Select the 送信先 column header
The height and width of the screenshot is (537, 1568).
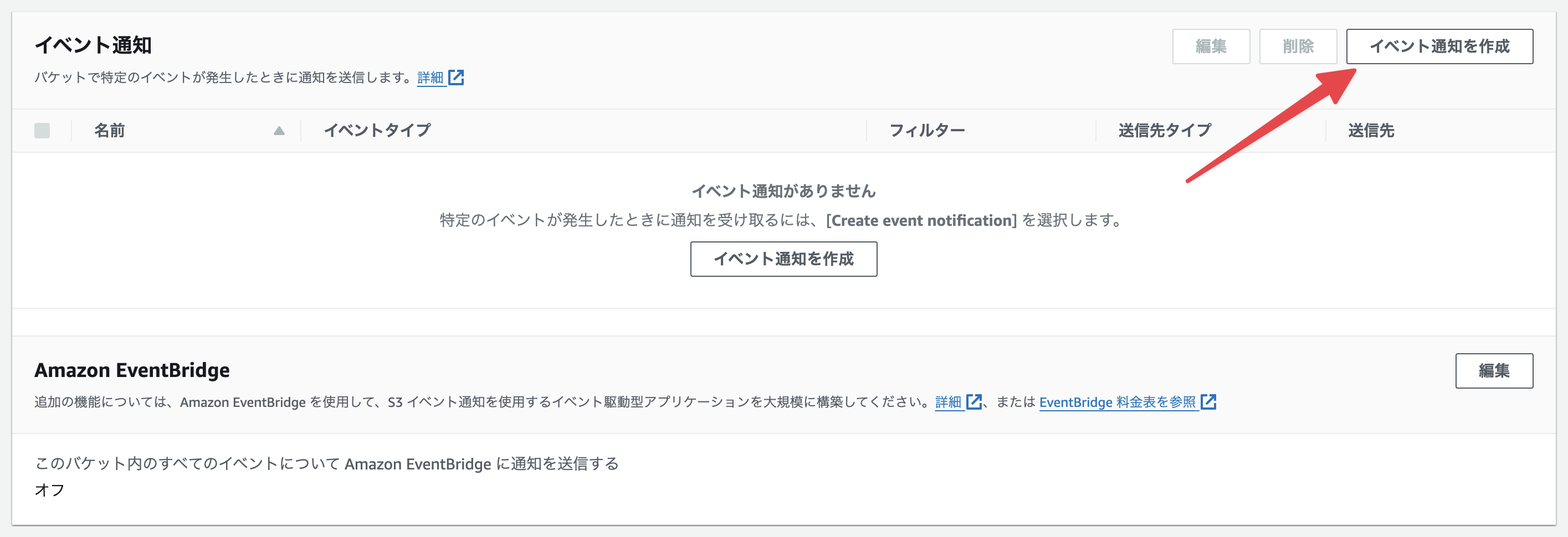tap(1371, 131)
